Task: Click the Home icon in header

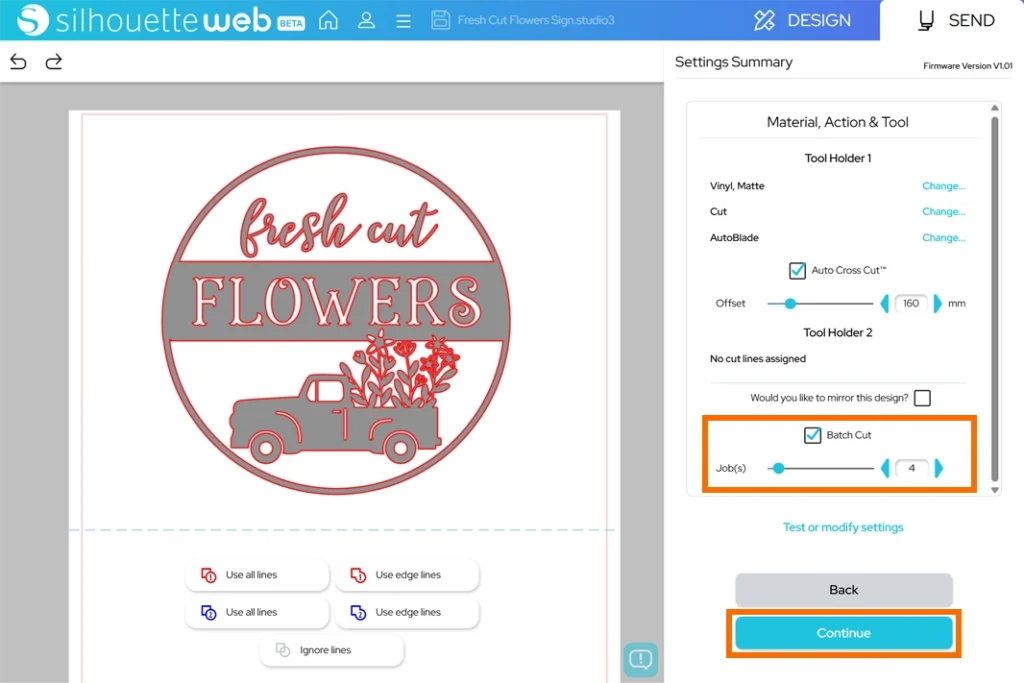Action: pos(328,20)
